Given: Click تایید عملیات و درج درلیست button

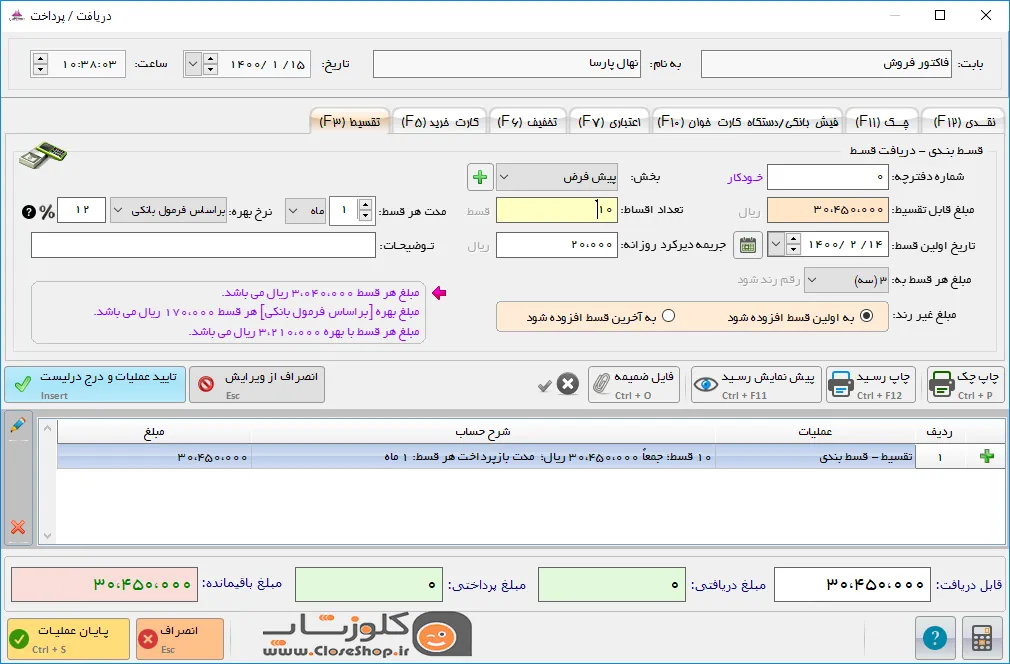Looking at the screenshot, I should point(95,384).
